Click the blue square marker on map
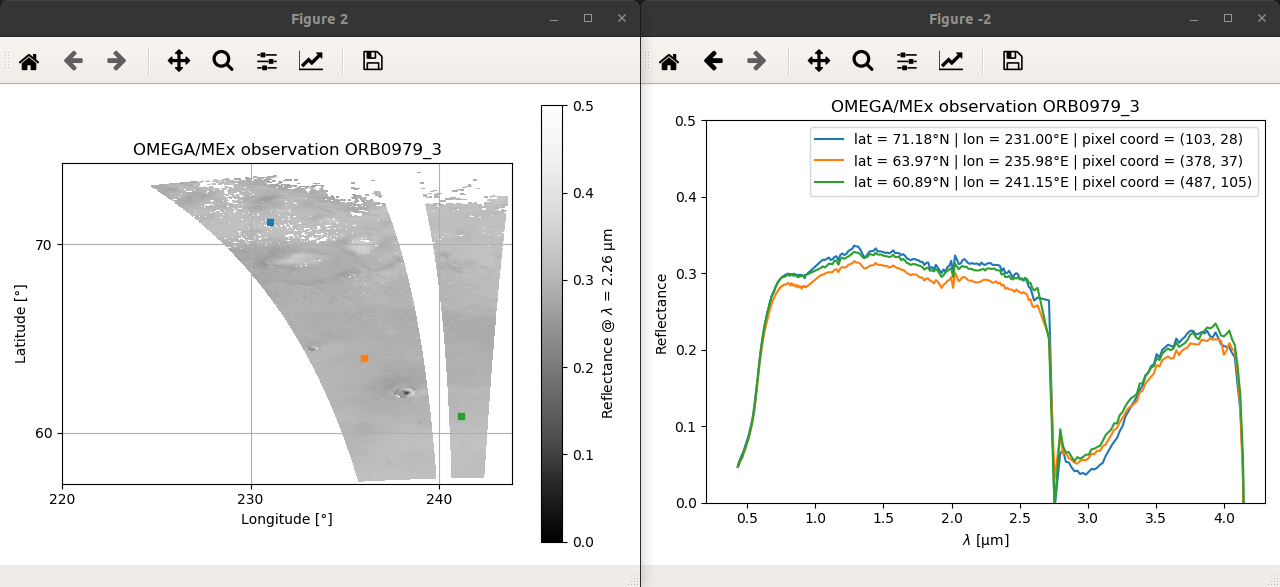Image resolution: width=1280 pixels, height=587 pixels. tap(270, 222)
